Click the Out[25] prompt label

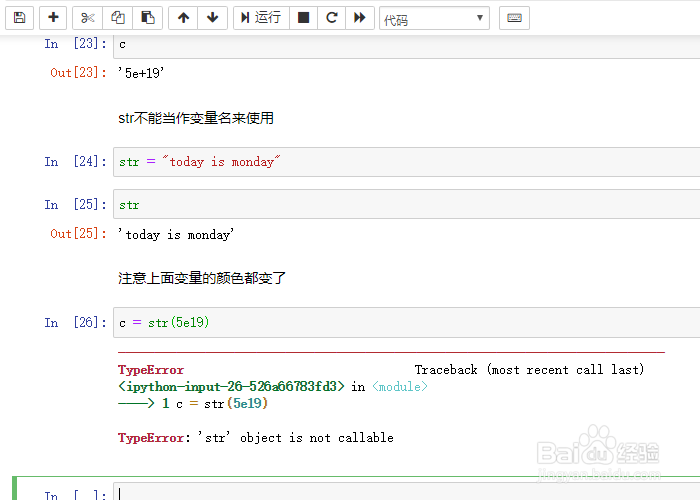click(x=78, y=233)
